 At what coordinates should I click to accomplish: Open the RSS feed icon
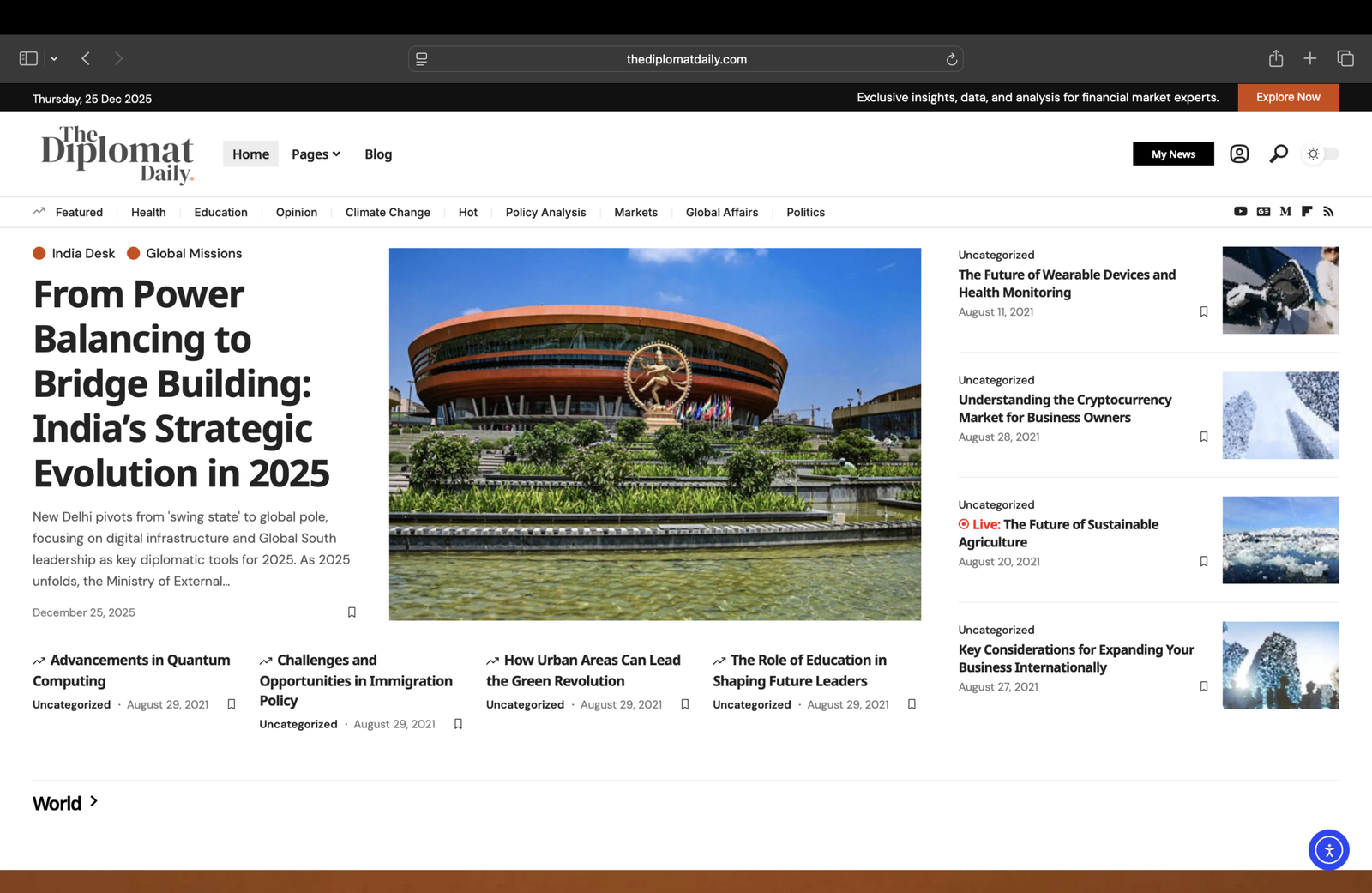1328,211
